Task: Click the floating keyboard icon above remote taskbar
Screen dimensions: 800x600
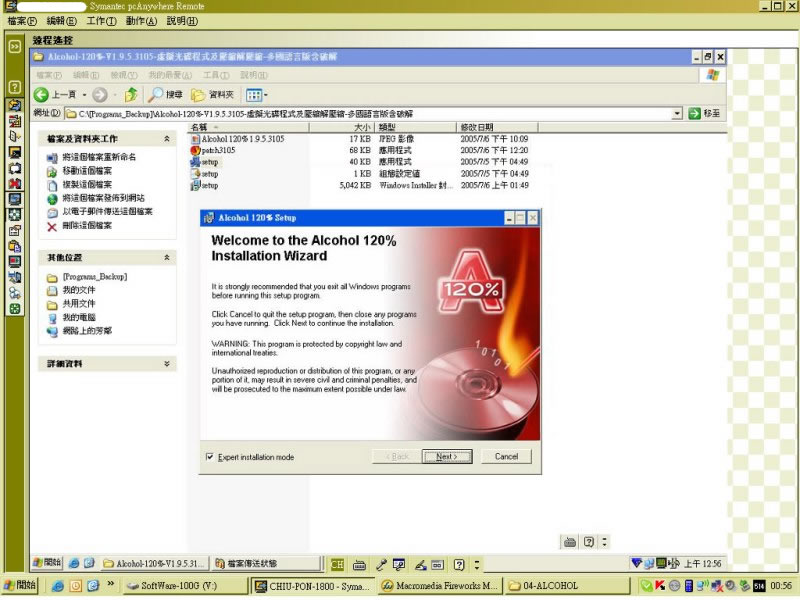Action: pyautogui.click(x=570, y=542)
